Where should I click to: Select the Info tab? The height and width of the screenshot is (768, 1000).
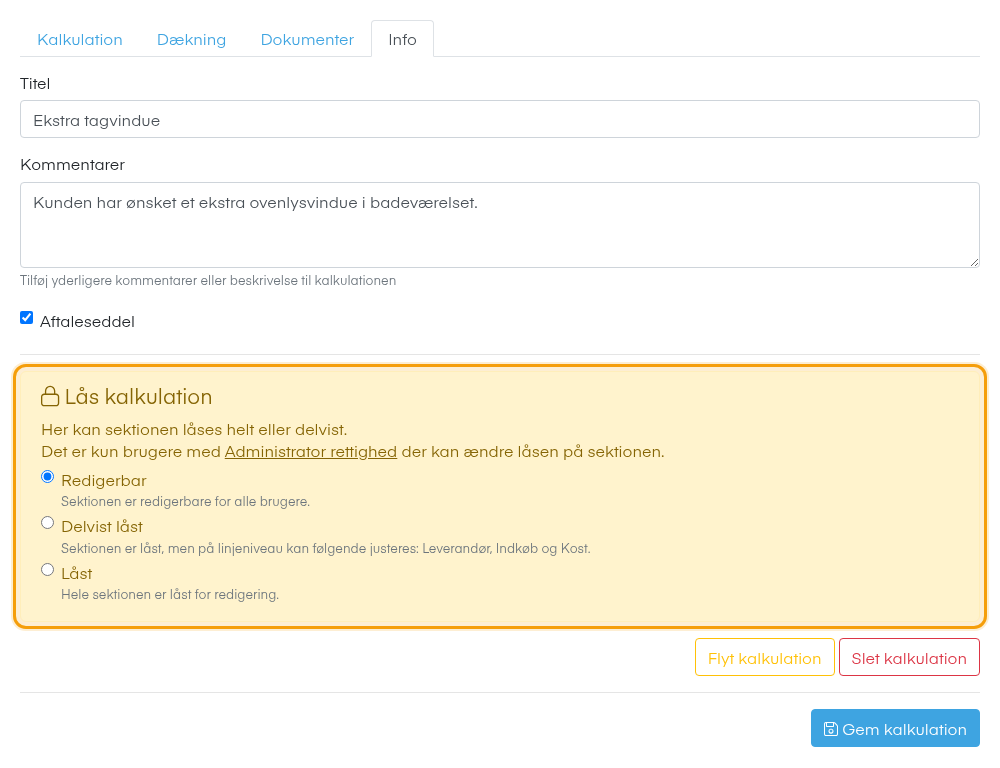click(x=402, y=40)
